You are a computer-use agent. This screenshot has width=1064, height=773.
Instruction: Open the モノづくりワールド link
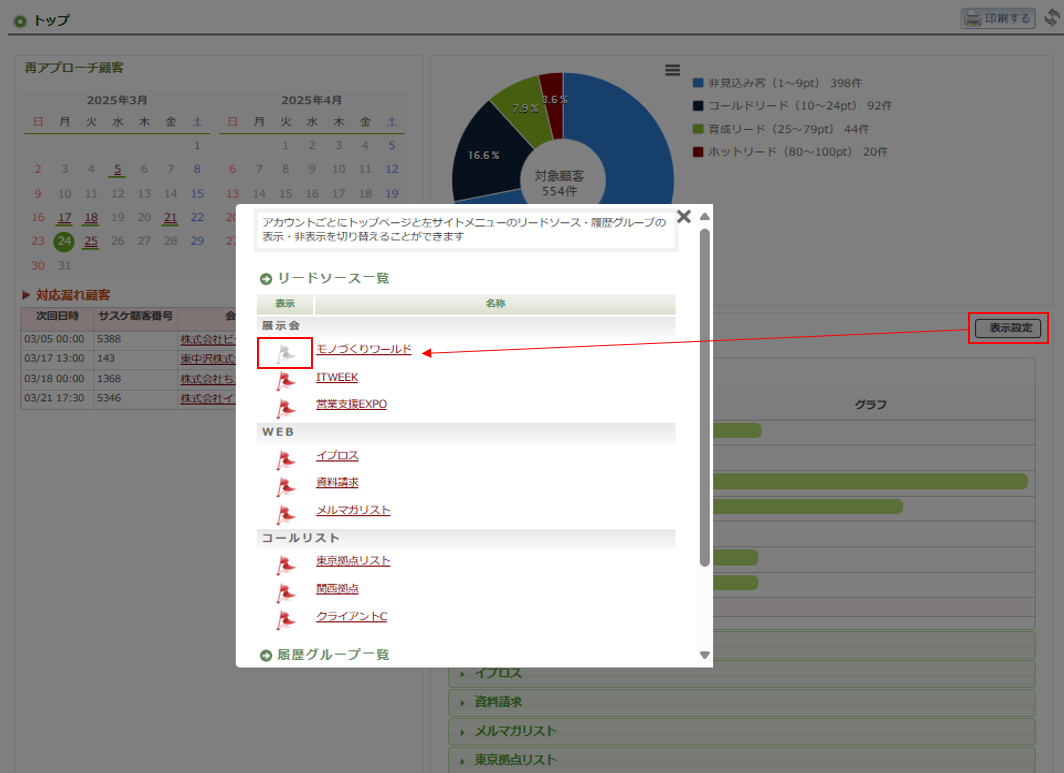364,349
